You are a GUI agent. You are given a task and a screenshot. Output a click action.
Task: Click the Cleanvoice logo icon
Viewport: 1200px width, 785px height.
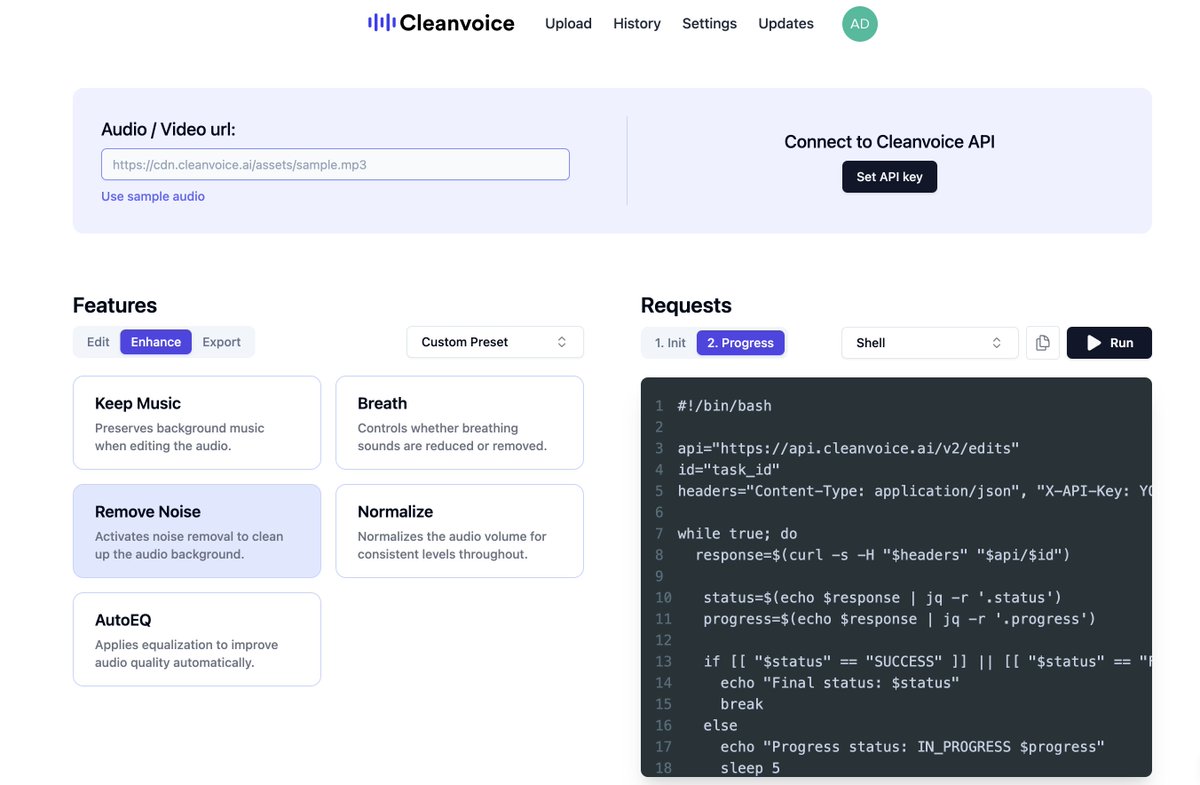[380, 21]
